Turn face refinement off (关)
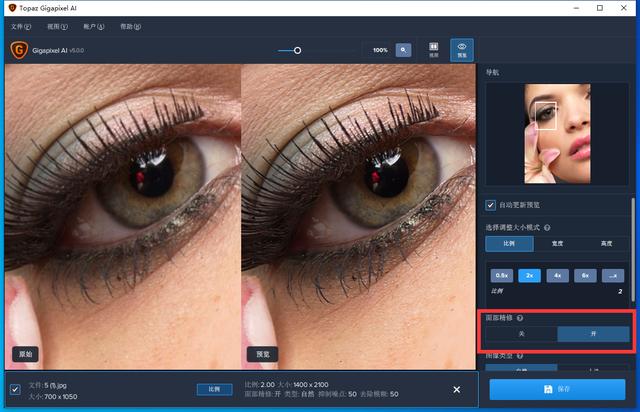Viewport: 640px width, 412px height. [521, 334]
